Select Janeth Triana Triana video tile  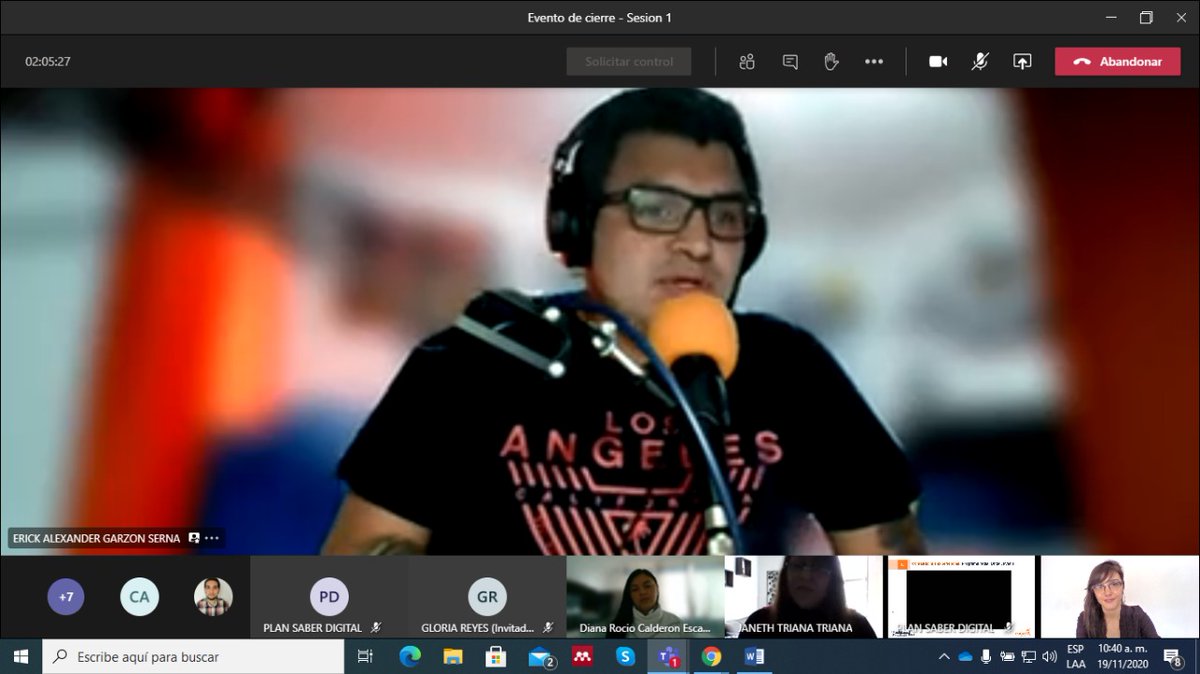pyautogui.click(x=803, y=597)
